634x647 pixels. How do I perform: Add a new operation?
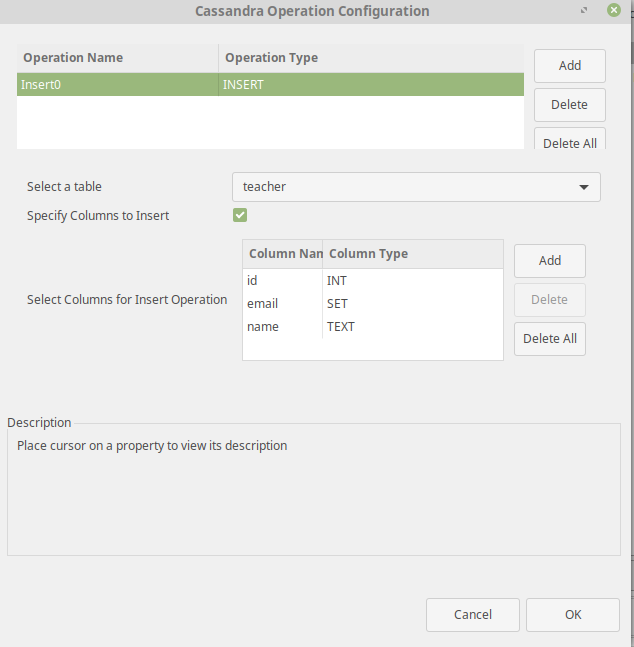click(x=570, y=66)
